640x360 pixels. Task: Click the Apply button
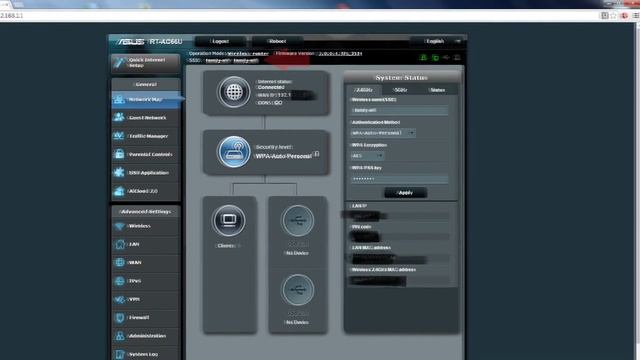coord(405,193)
